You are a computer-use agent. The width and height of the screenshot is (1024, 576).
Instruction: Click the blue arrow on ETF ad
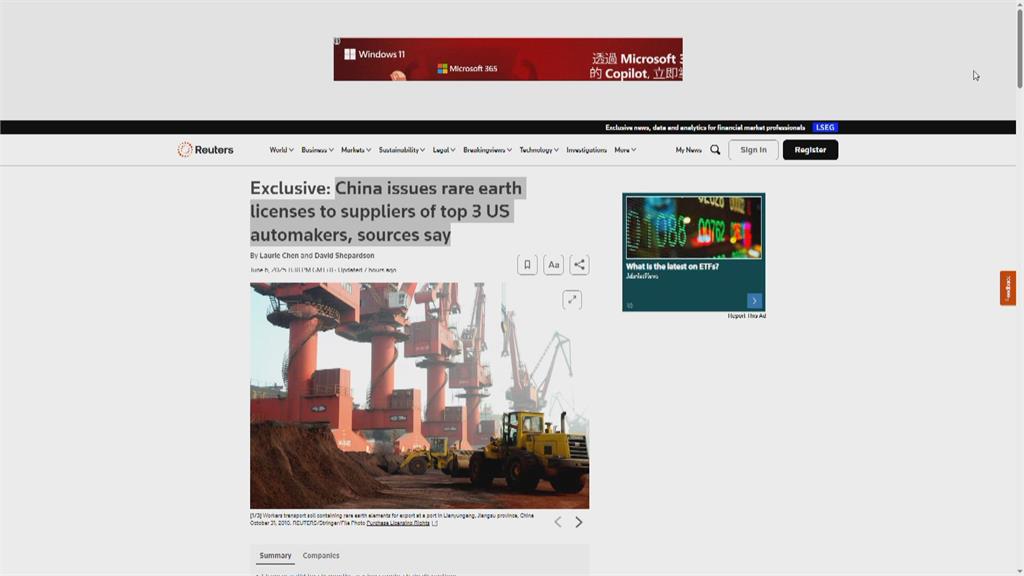pos(754,301)
